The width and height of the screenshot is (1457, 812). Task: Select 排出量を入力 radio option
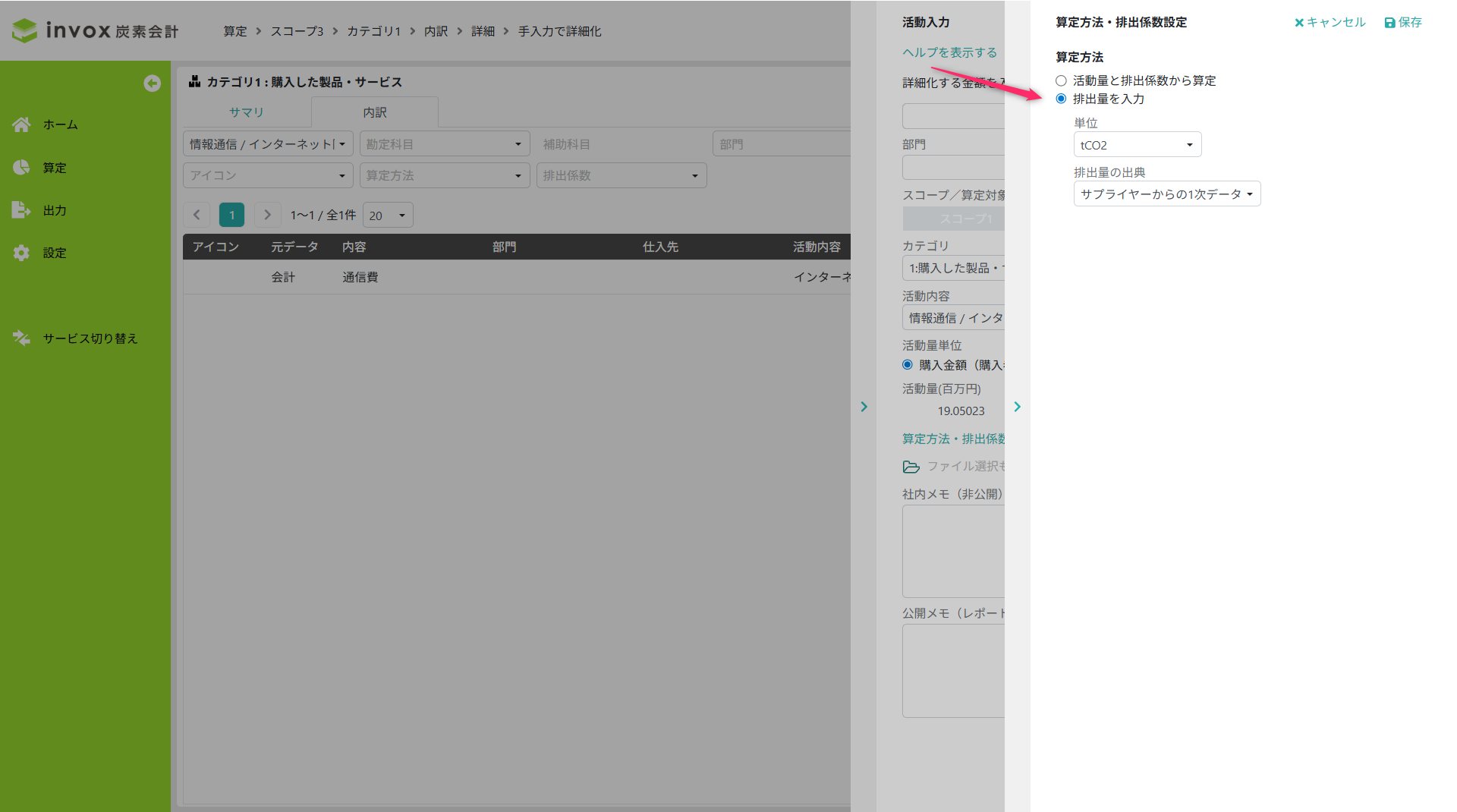tap(1061, 99)
